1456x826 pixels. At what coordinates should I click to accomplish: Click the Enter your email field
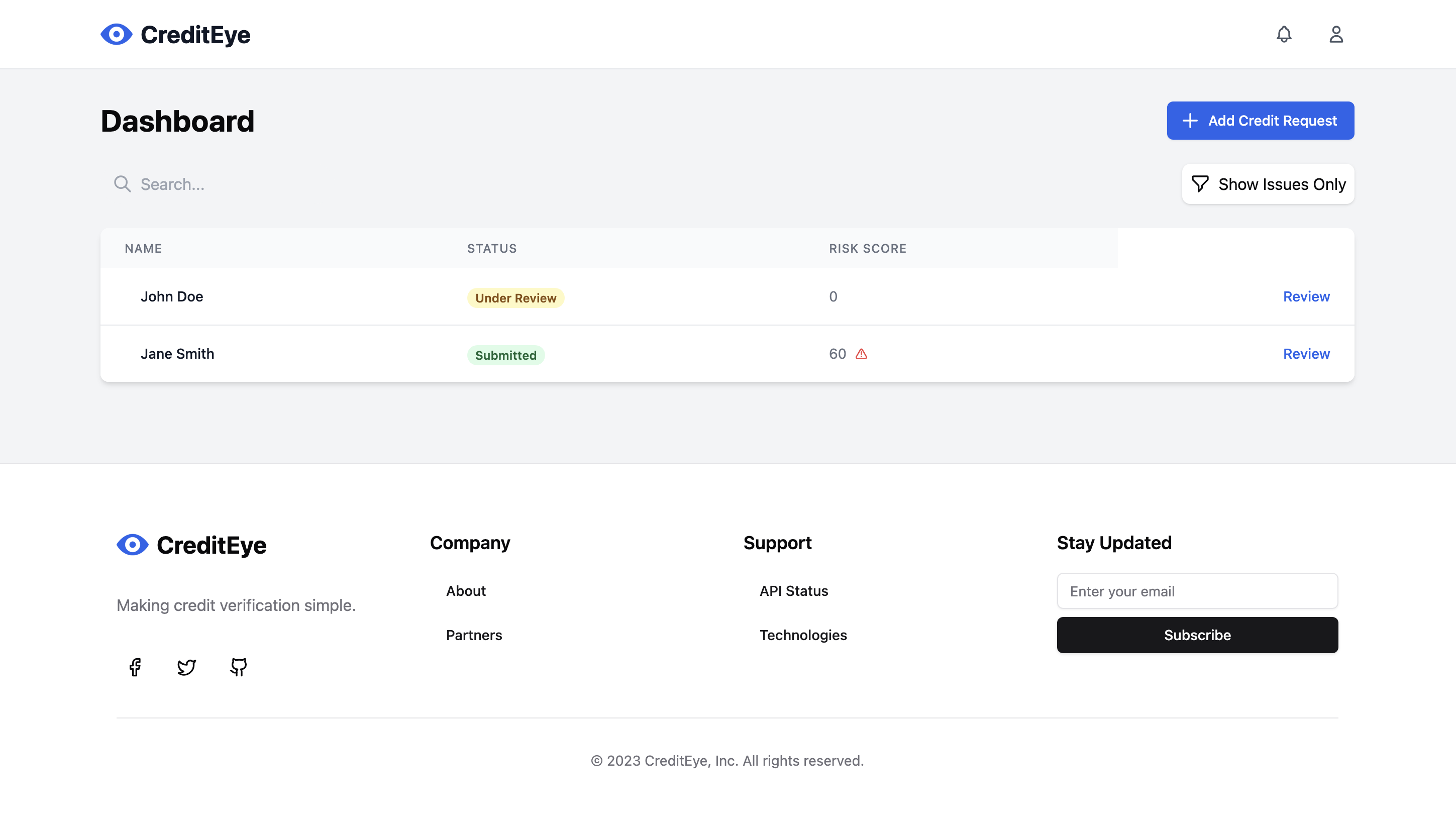(1197, 591)
